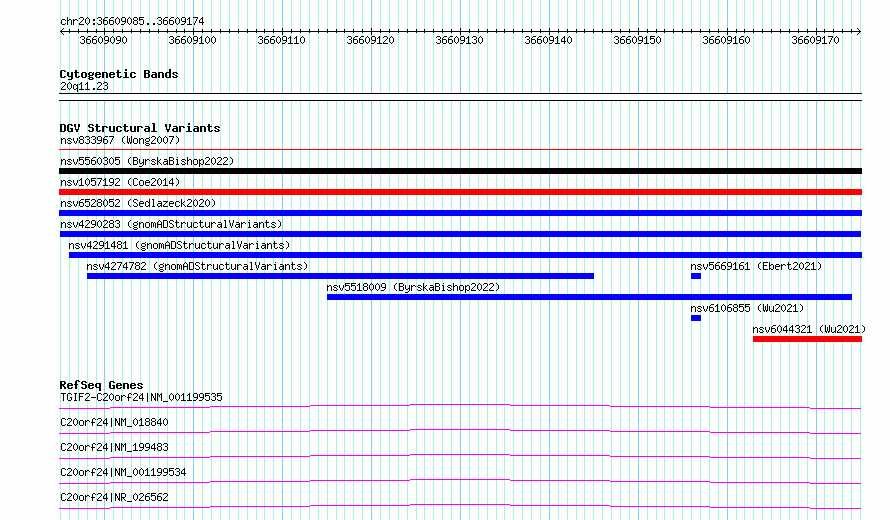Viewport: 890px width, 520px height.
Task: Click the small blue nsv5669161 marker
Action: point(696,276)
